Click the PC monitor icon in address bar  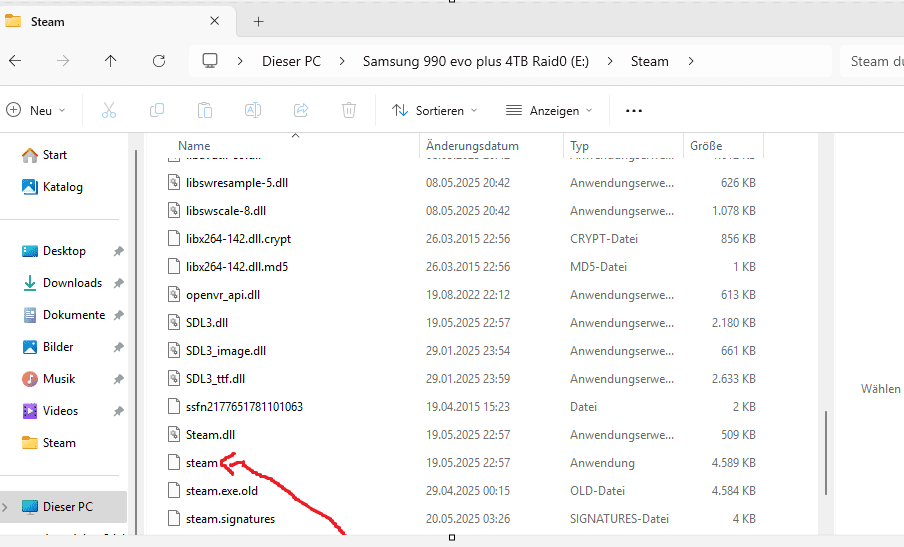coord(210,61)
